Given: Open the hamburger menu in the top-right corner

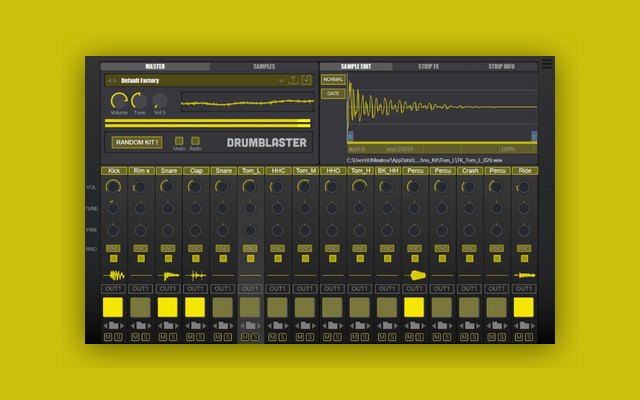Looking at the screenshot, I should pyautogui.click(x=547, y=64).
